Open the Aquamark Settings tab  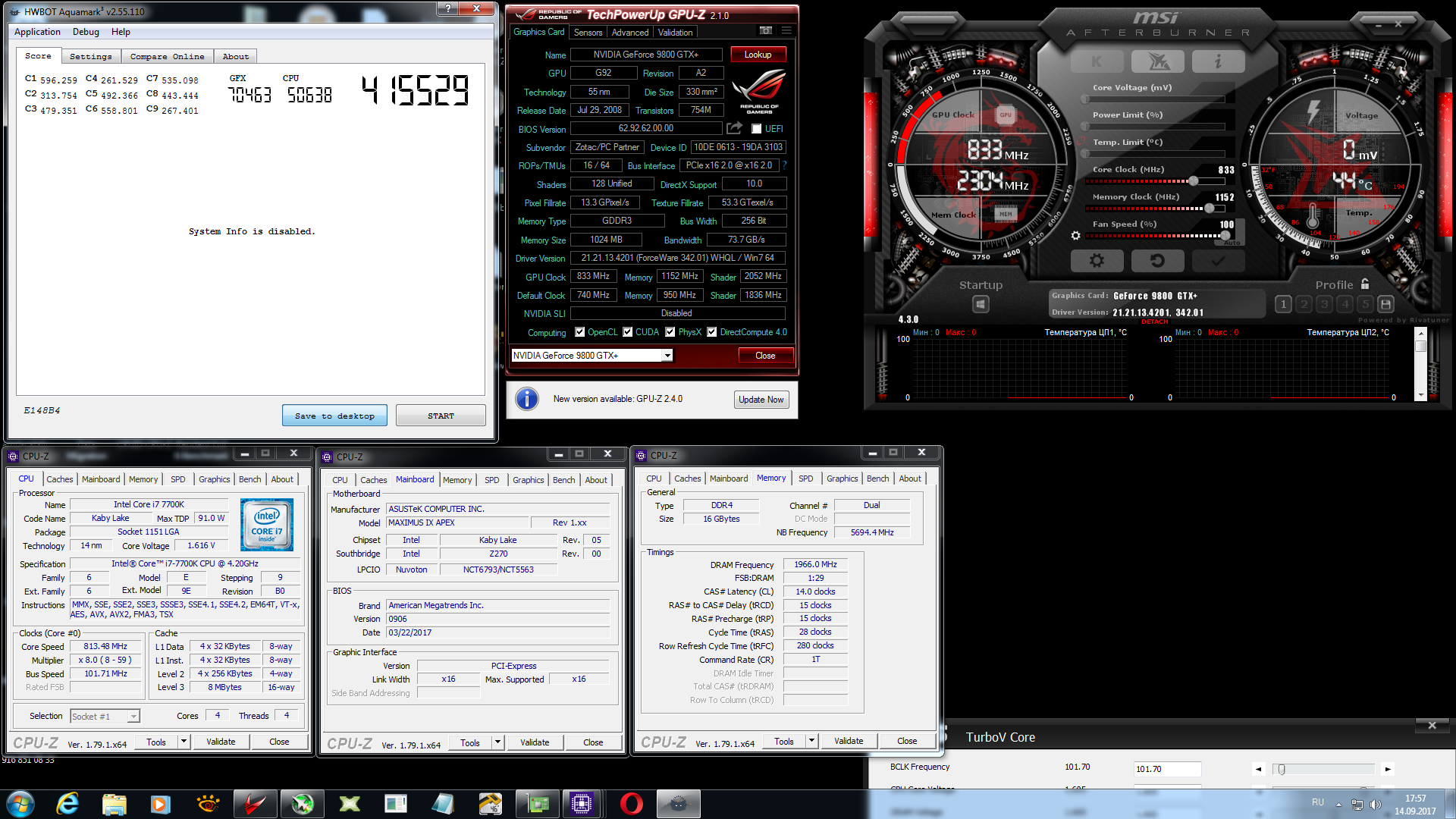(90, 57)
